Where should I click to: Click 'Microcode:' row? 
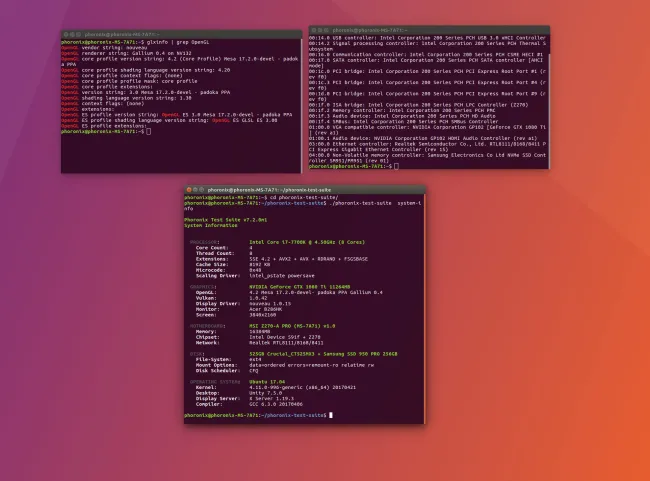pyautogui.click(x=228, y=270)
